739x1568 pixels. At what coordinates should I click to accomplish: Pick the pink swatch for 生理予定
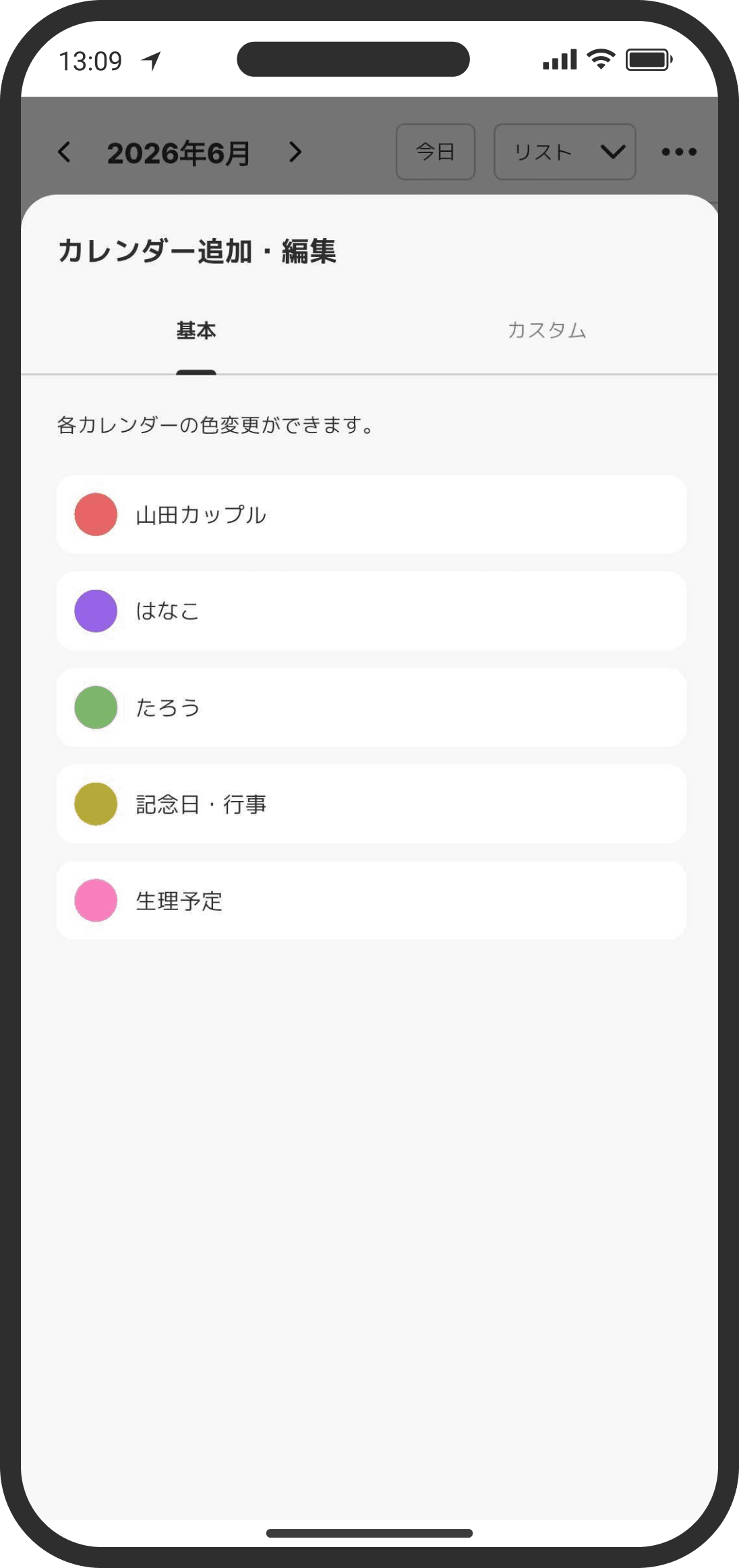96,901
